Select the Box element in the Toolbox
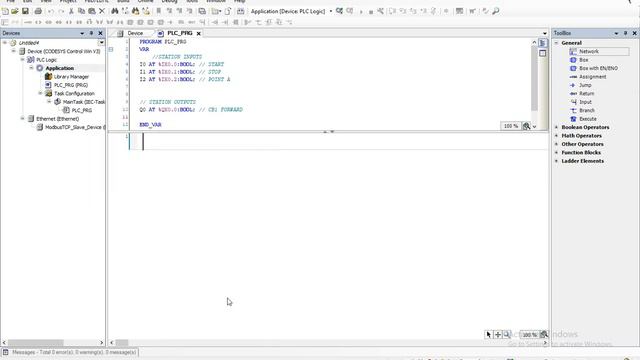Image resolution: width=640 pixels, height=360 pixels. [x=579, y=60]
